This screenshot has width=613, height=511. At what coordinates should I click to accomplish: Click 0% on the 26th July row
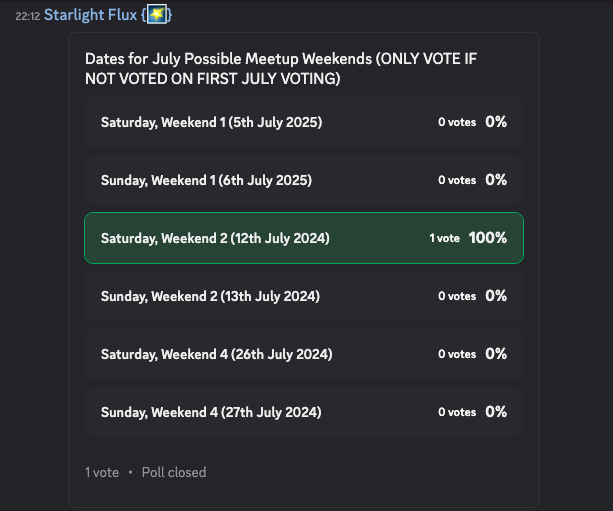pyautogui.click(x=496, y=353)
